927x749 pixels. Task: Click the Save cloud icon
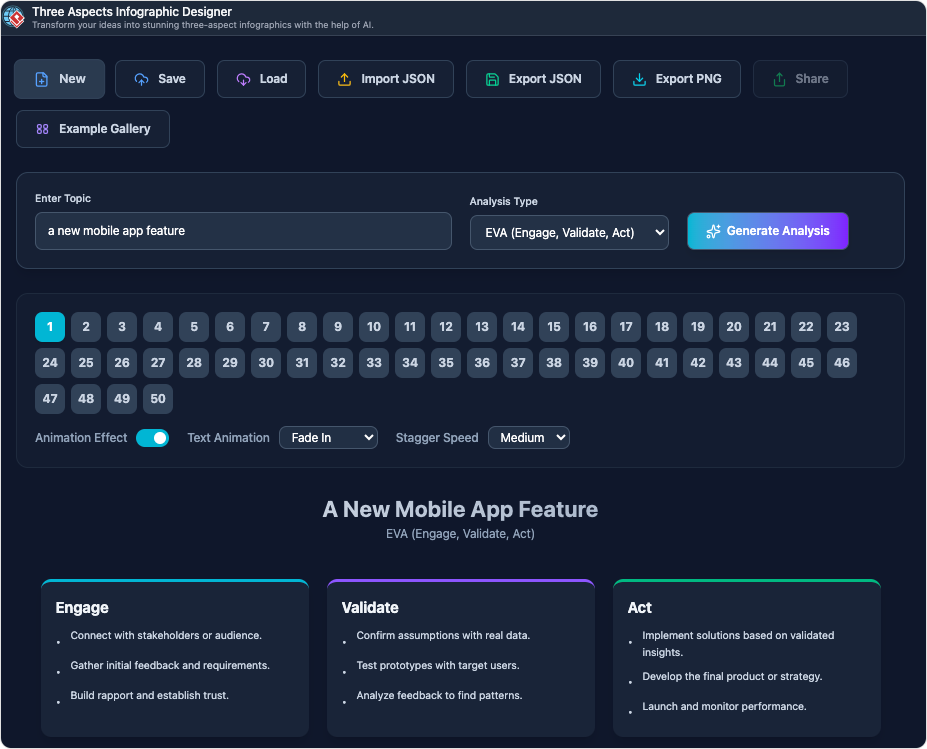(x=142, y=79)
